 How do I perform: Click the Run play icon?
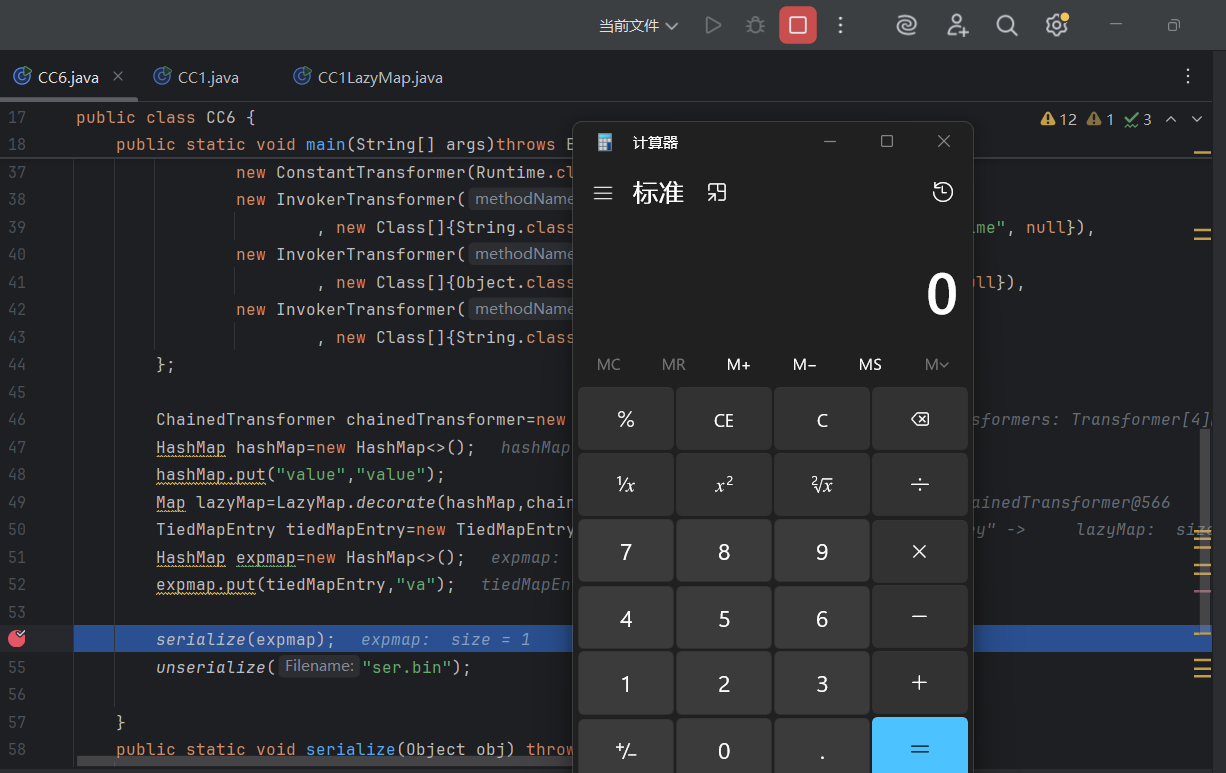[x=713, y=25]
